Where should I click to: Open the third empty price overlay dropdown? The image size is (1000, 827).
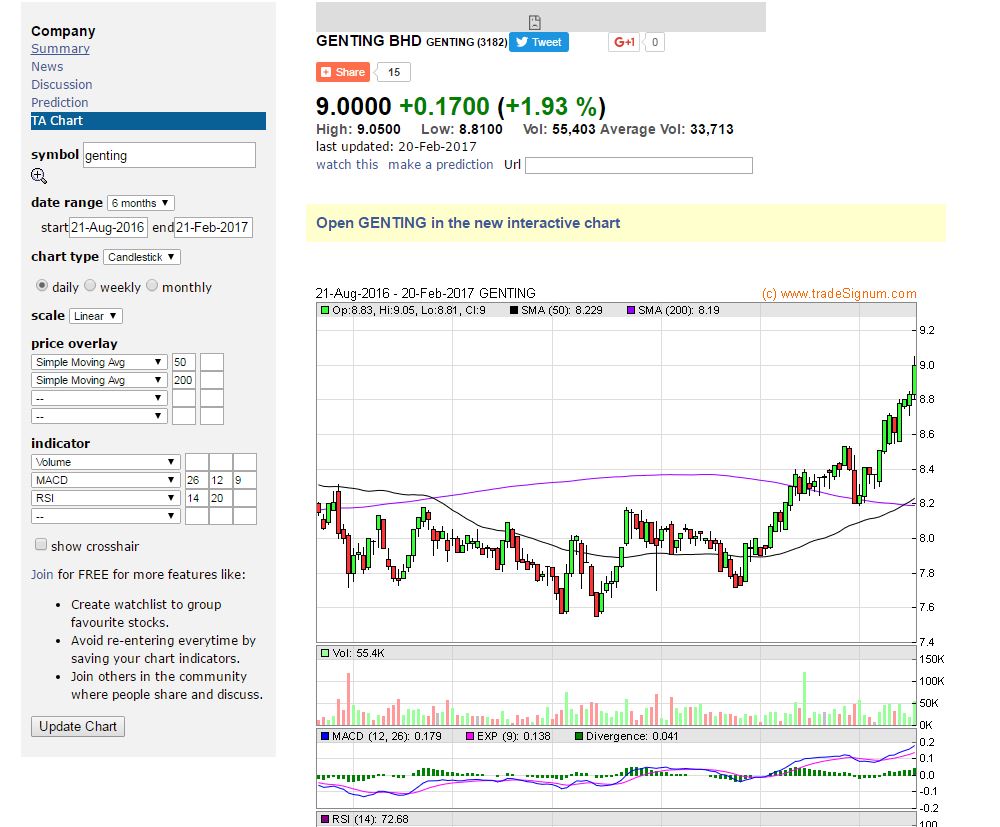[x=99, y=399]
